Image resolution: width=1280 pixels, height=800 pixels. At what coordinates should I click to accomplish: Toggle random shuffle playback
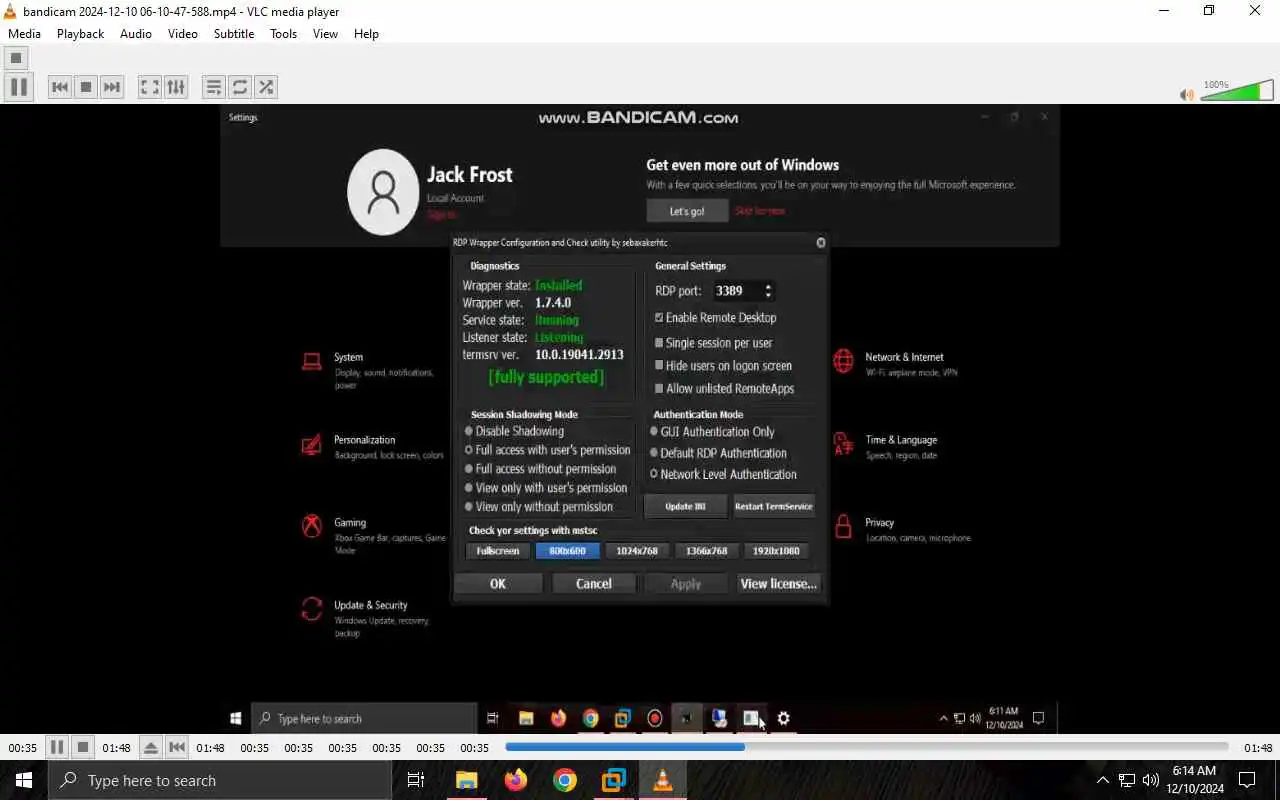pos(265,87)
